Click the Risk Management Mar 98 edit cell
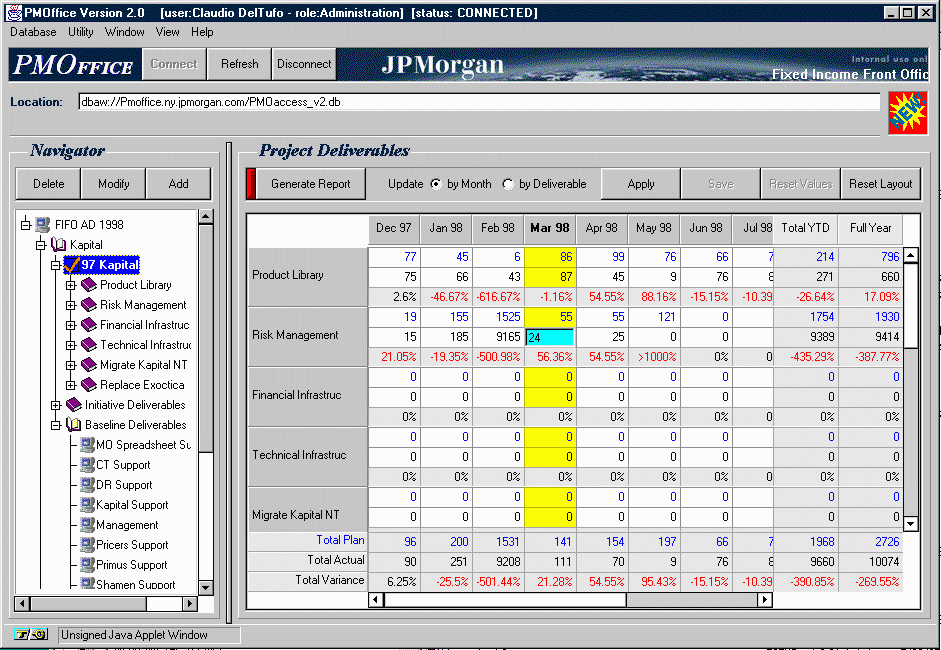 click(x=550, y=337)
